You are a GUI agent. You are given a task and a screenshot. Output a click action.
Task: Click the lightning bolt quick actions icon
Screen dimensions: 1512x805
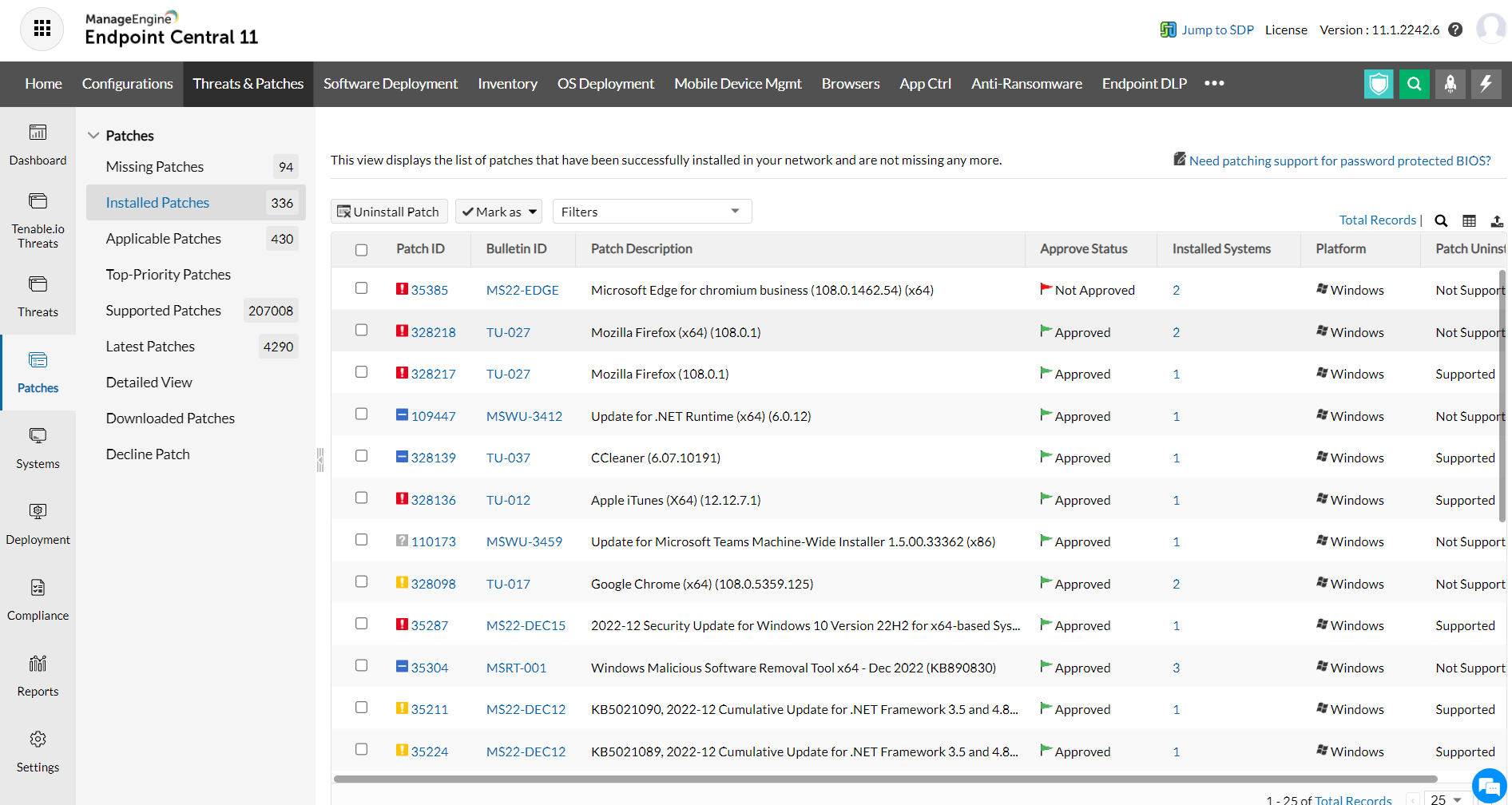click(1486, 84)
